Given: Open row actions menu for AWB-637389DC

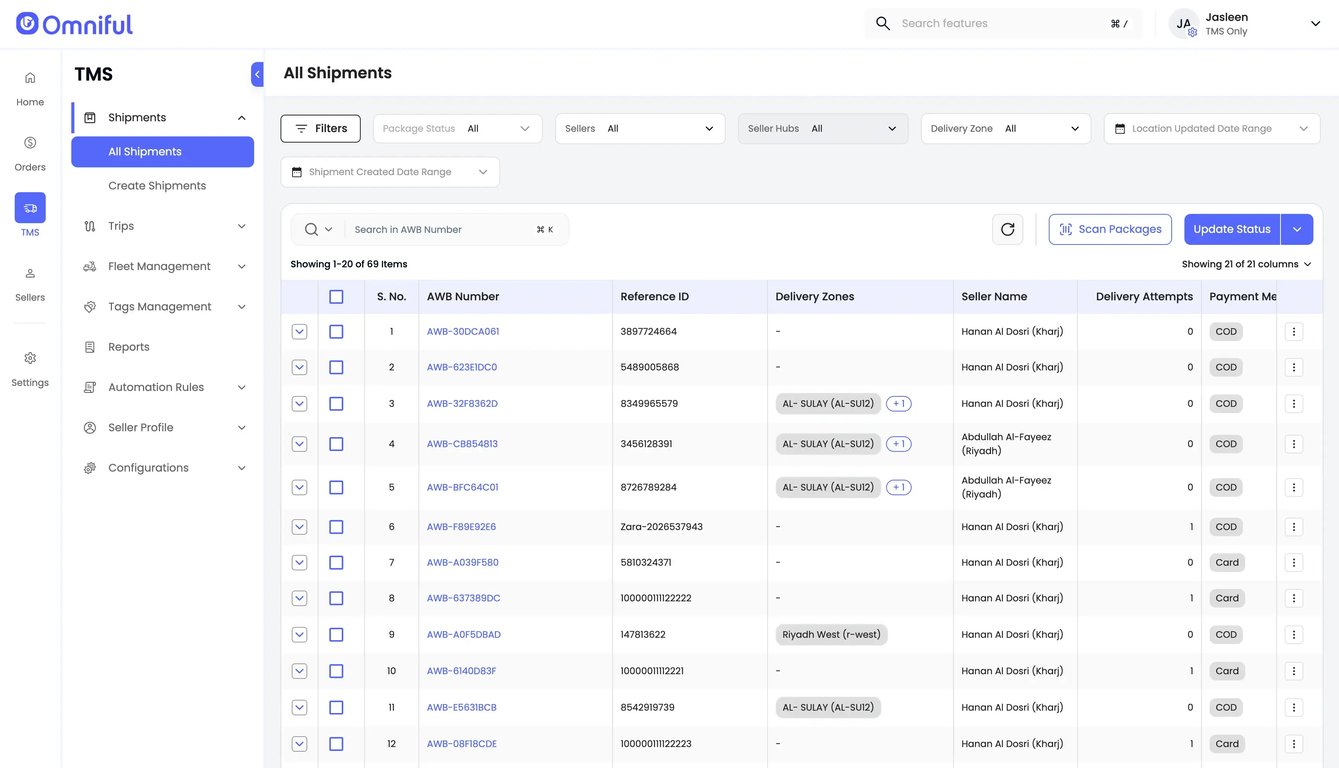Looking at the screenshot, I should 1294,599.
